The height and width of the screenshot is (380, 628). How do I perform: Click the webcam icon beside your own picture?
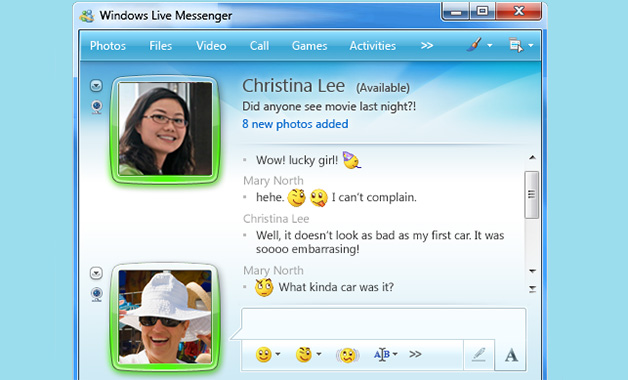[x=97, y=294]
